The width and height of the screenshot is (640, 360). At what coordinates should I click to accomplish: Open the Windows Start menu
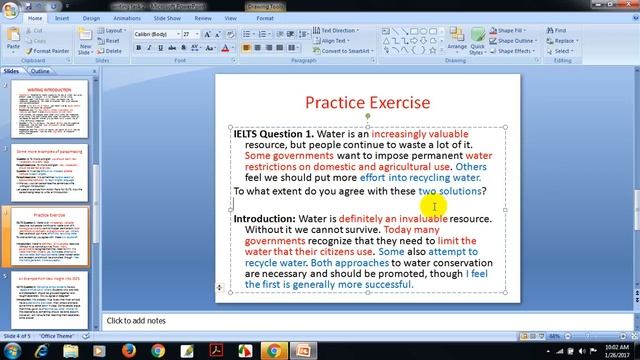(12, 351)
